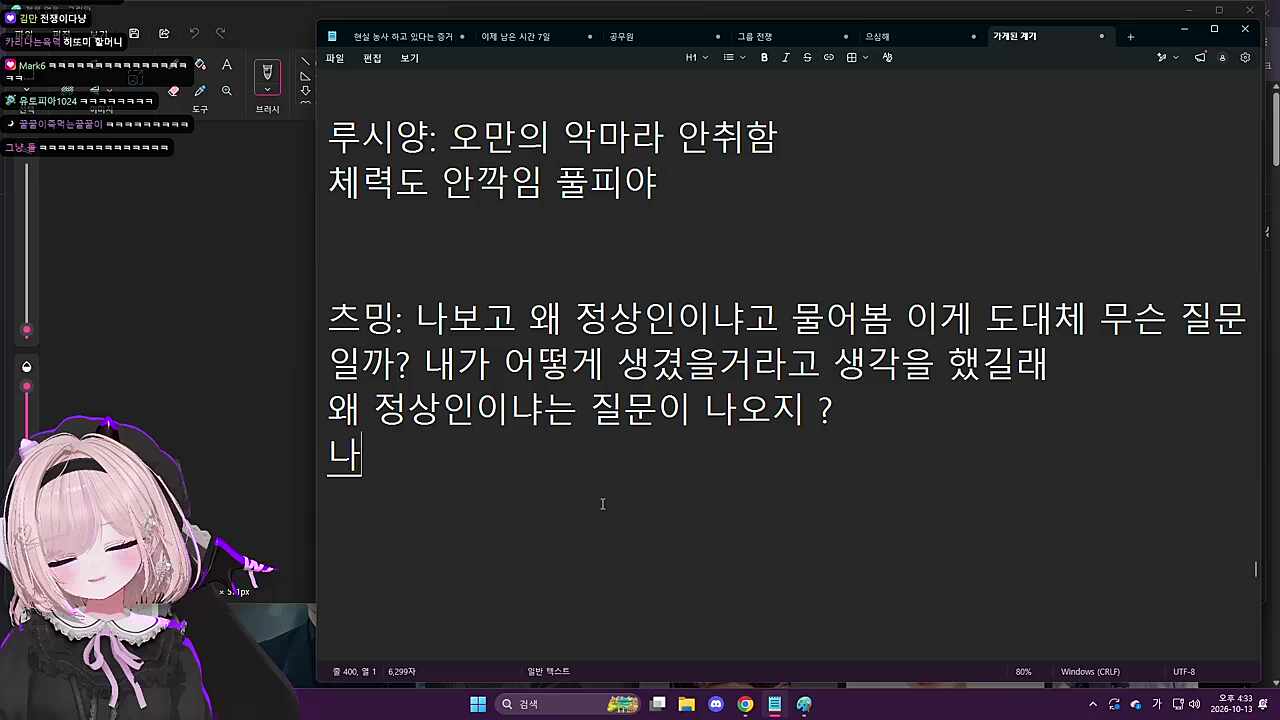Toggle the Korean IME indicator 가
Screen dimensions: 1280x720
point(1157,704)
